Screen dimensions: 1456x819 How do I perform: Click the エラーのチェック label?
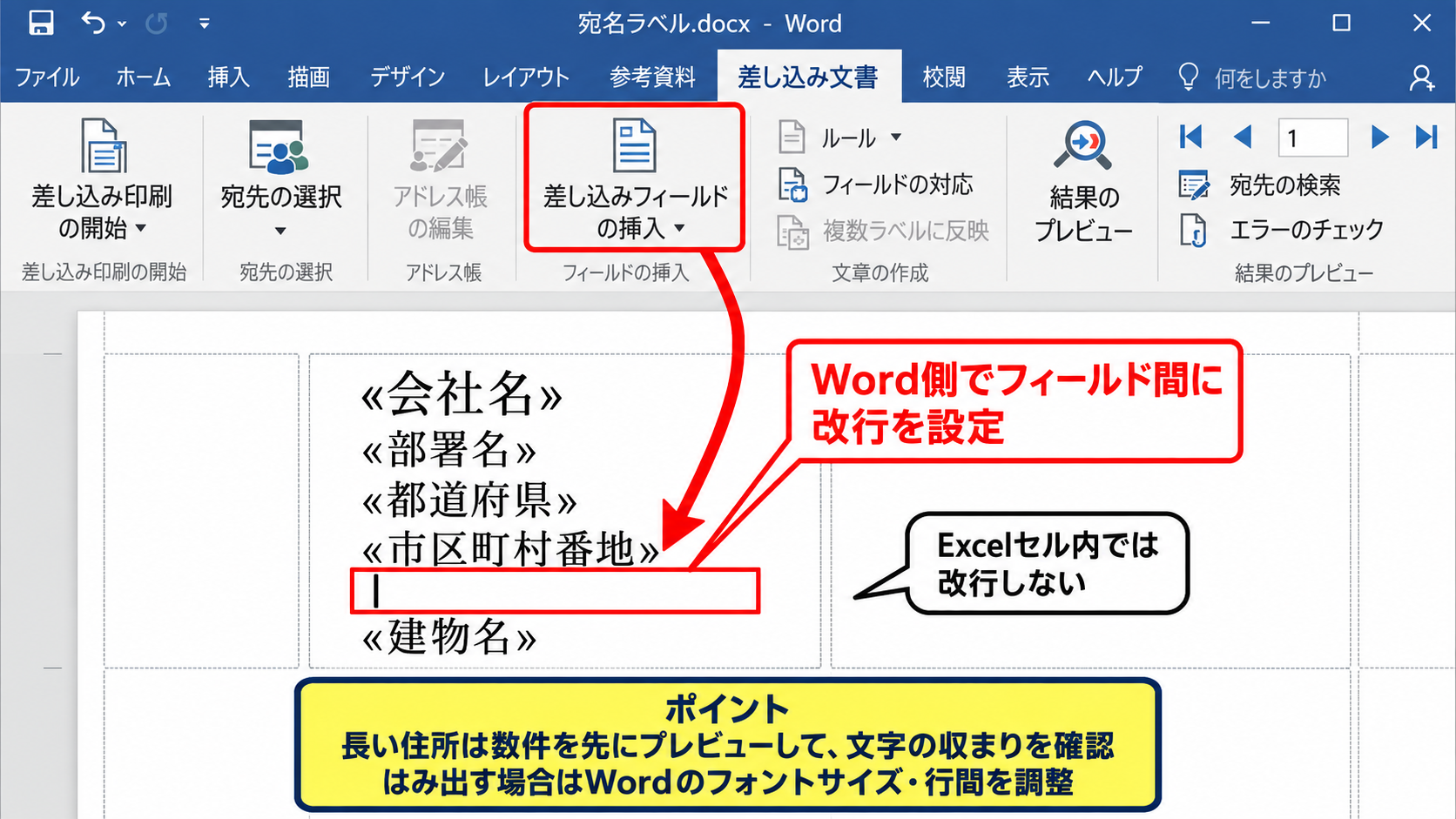click(x=1306, y=230)
